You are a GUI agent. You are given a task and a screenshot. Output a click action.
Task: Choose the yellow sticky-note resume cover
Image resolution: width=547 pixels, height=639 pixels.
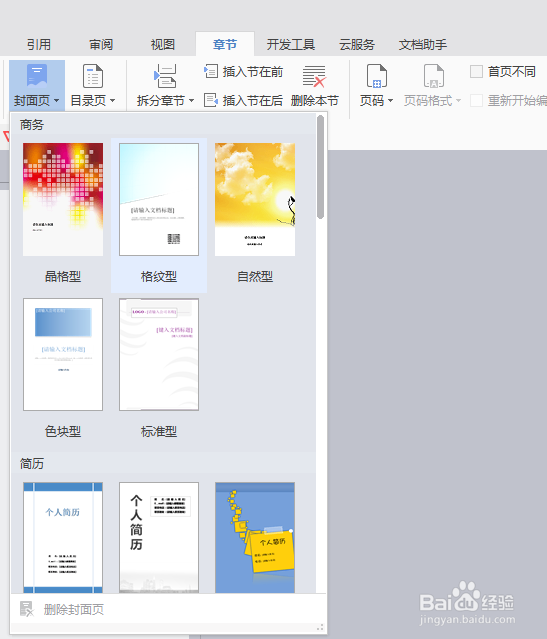click(x=255, y=538)
